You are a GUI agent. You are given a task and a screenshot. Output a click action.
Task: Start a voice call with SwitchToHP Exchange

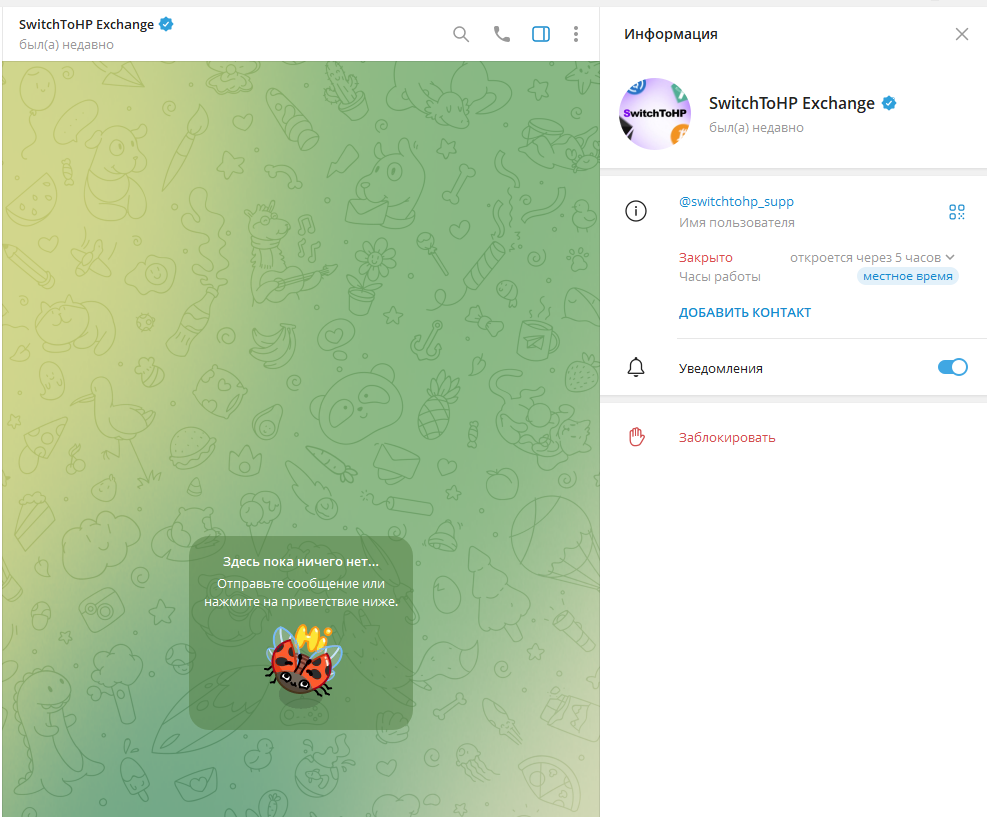pos(502,34)
